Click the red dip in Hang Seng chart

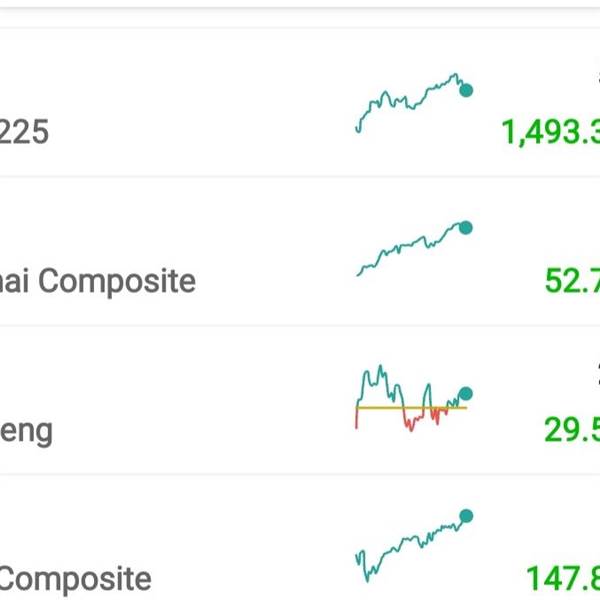point(409,423)
